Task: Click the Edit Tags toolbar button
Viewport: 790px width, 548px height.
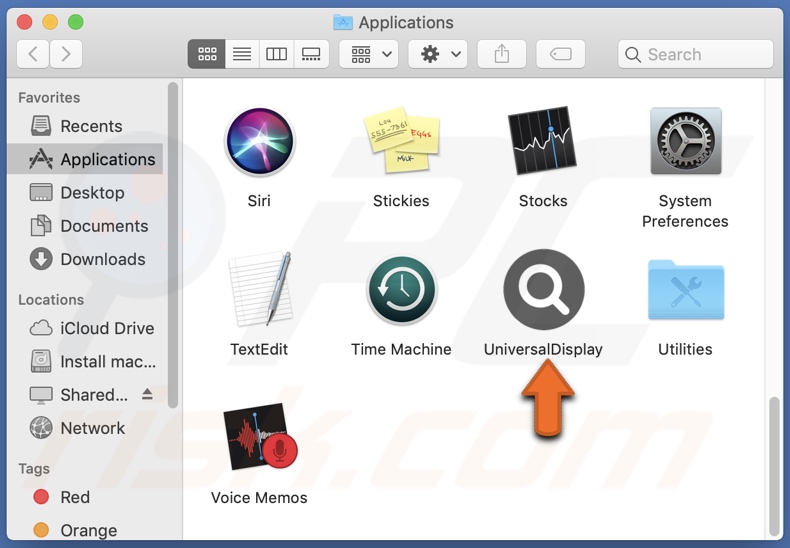Action: tap(560, 54)
